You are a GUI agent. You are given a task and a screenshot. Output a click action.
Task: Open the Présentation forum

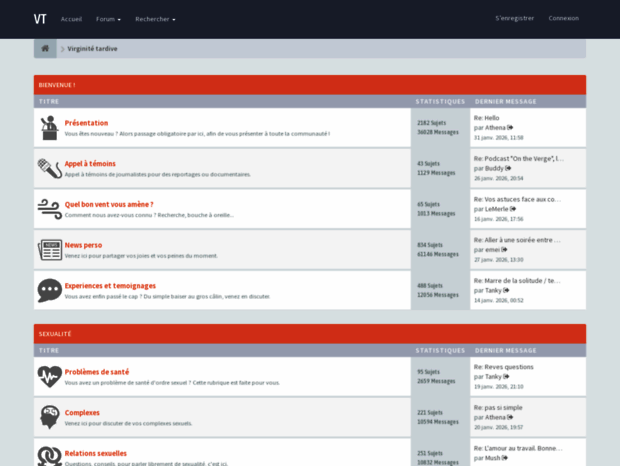tap(86, 123)
